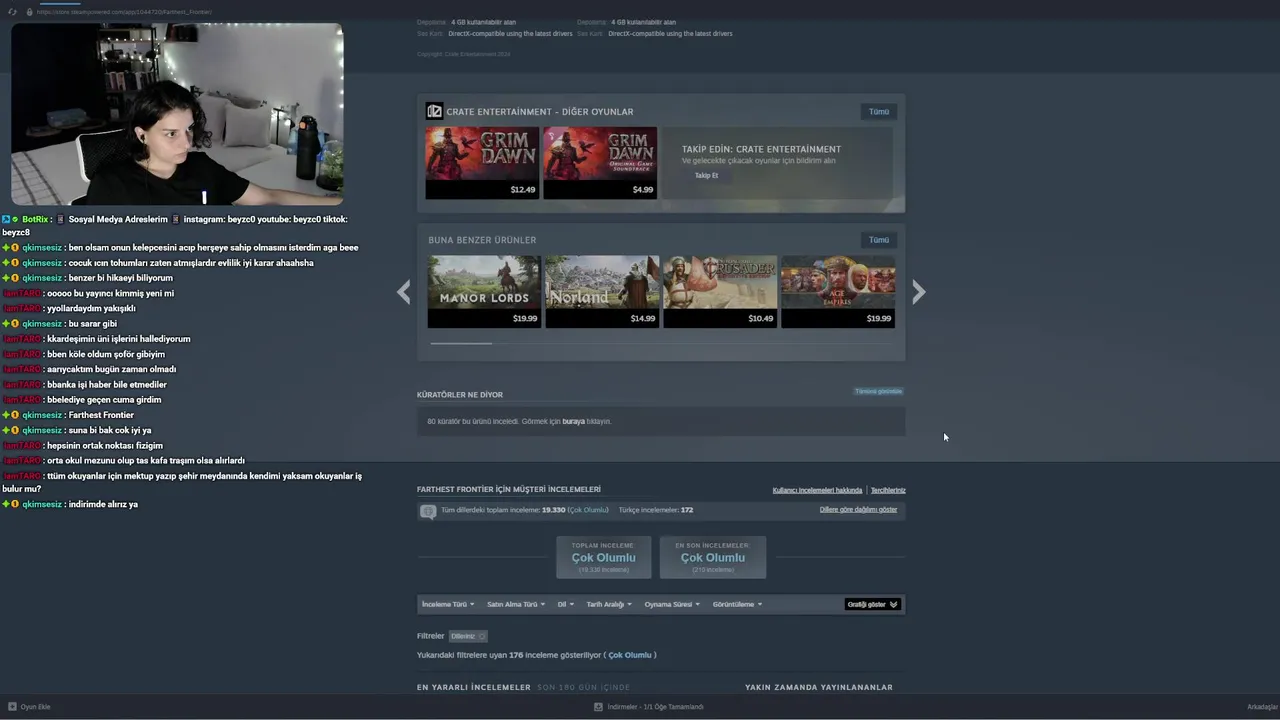Viewport: 1280px width, 720px height.
Task: Click the downloads icon in the bottom bar
Action: click(598, 707)
